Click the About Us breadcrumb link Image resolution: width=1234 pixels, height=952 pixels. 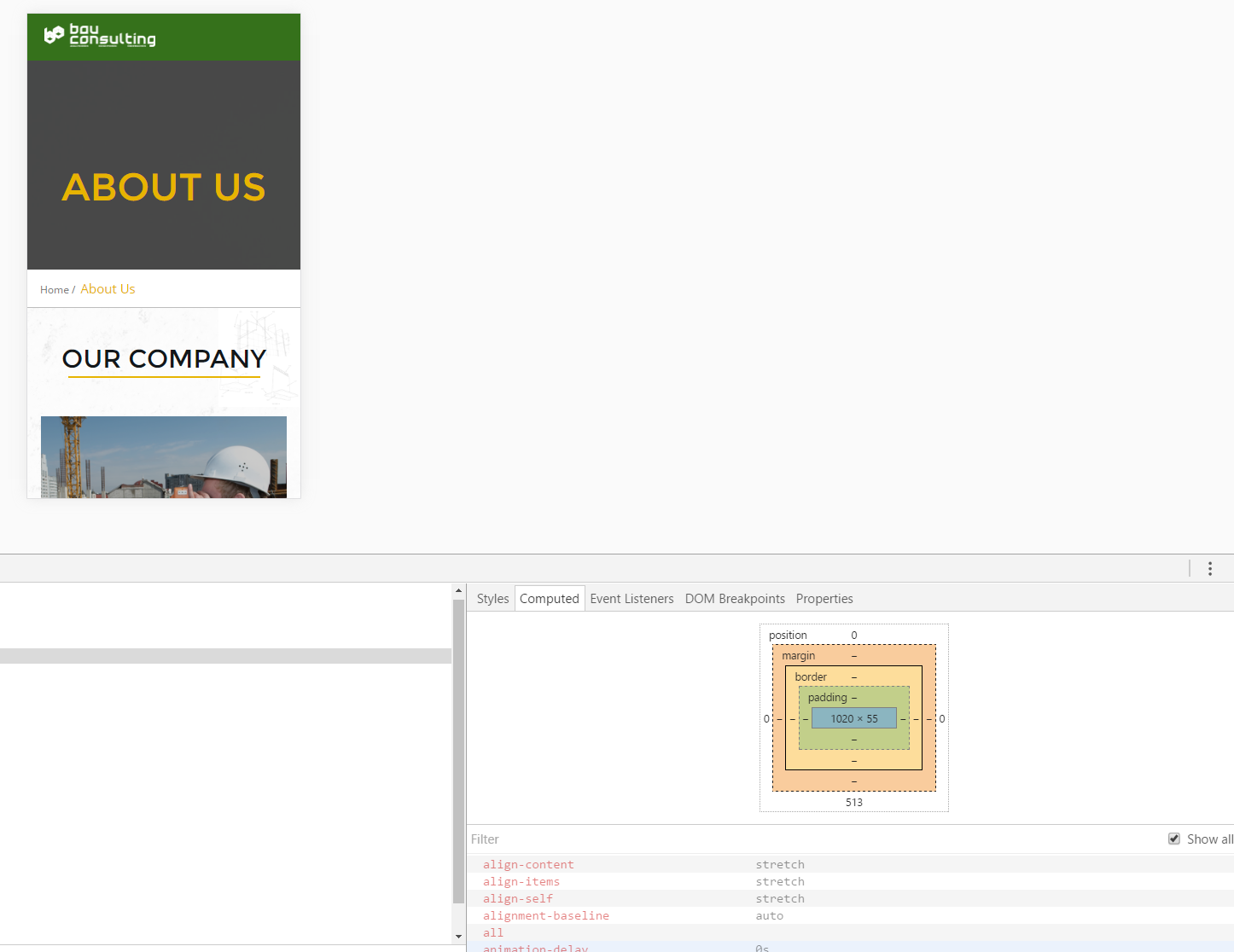click(108, 289)
